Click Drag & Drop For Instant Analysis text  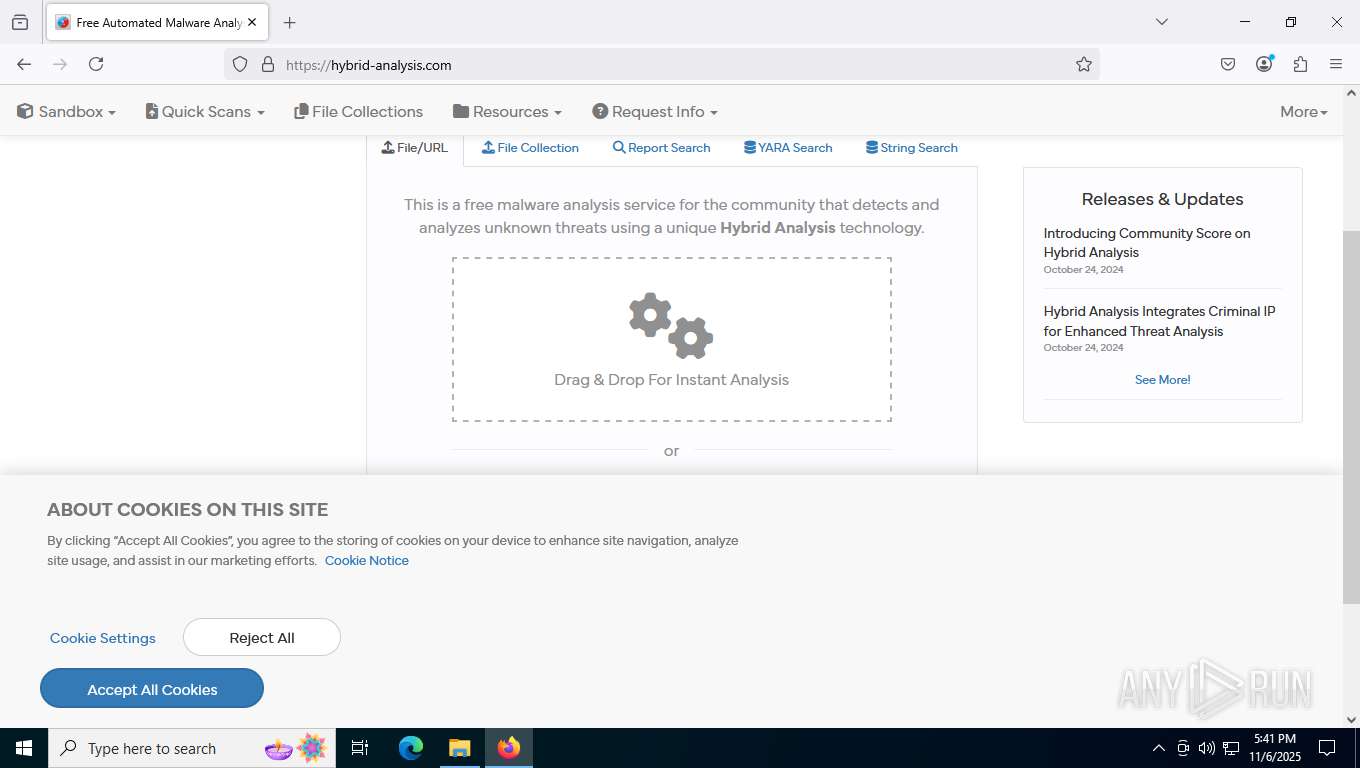point(671,380)
